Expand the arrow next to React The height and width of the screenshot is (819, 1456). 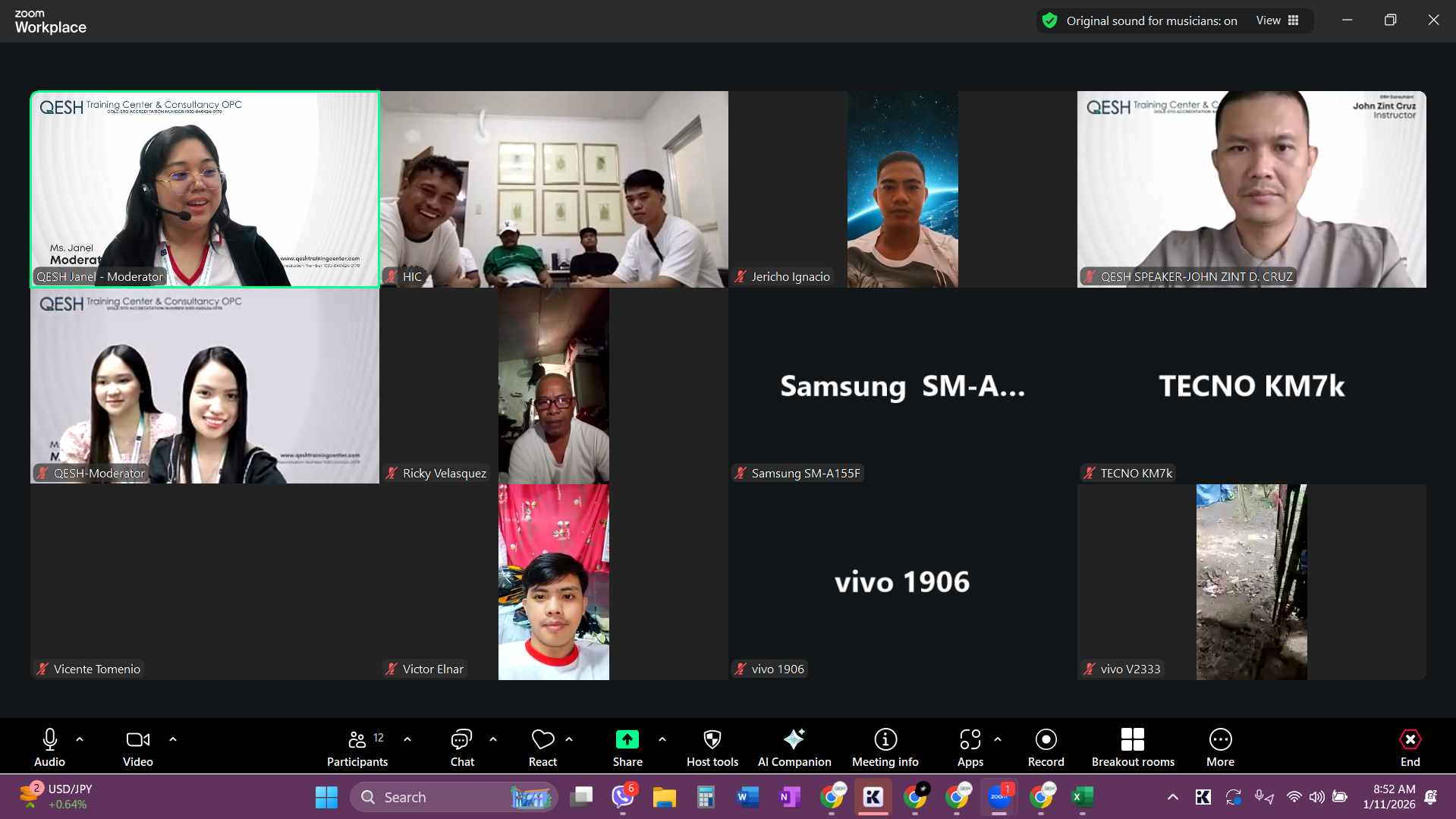click(569, 739)
